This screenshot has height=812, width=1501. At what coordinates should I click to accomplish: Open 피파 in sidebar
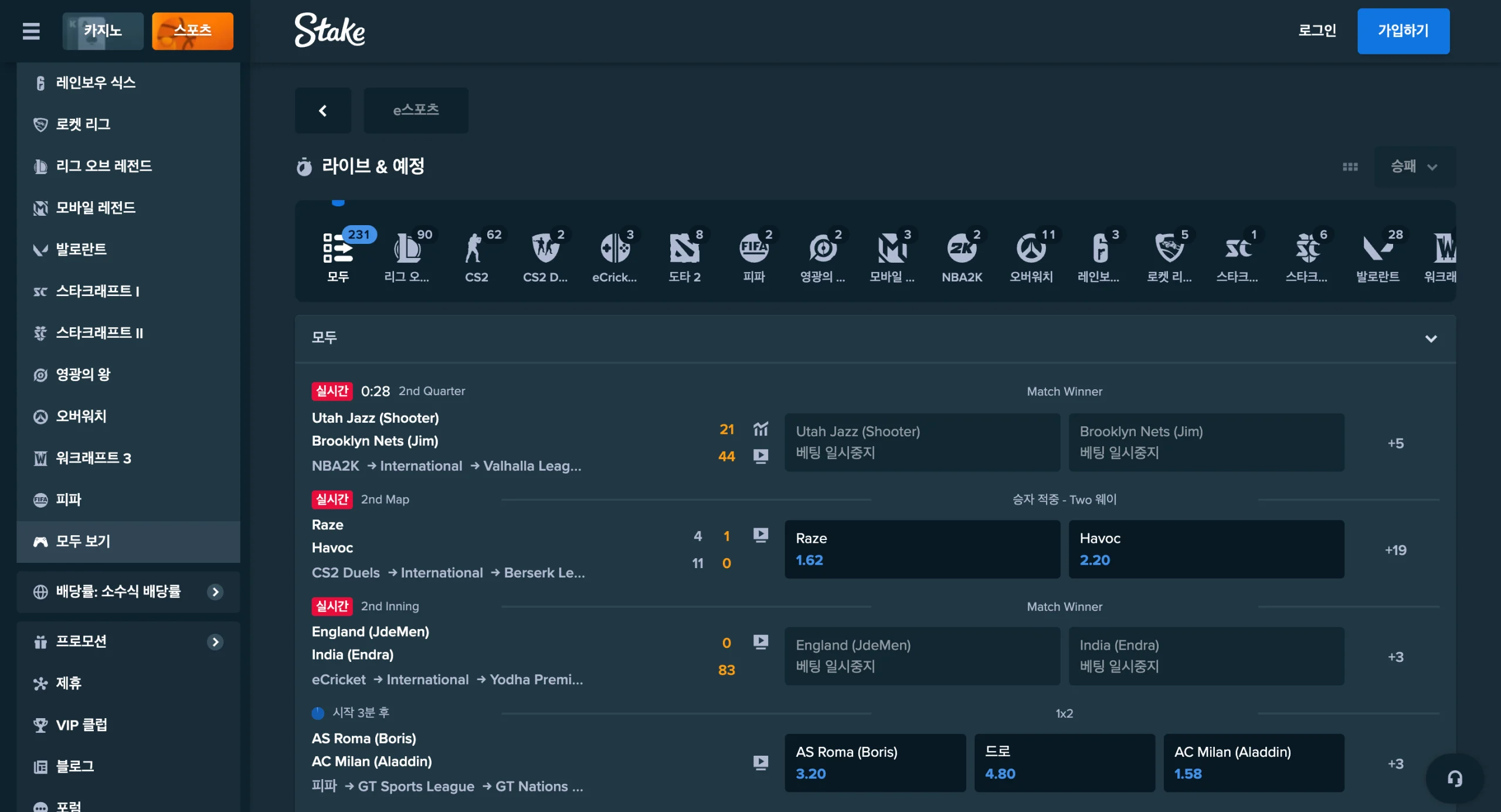128,500
